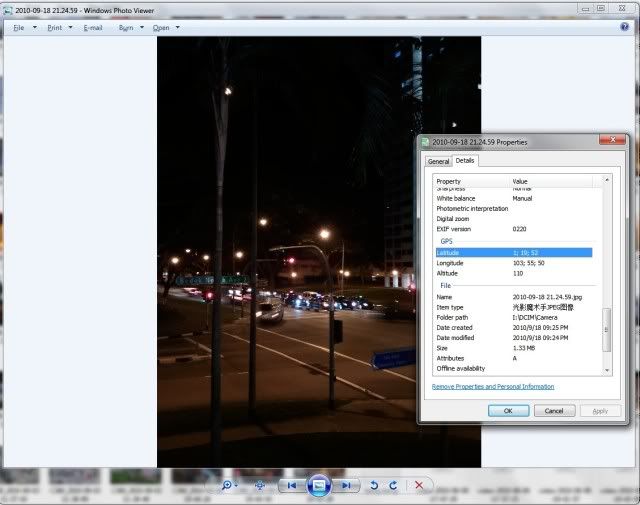640x505 pixels.
Task: Click the E-mail menu item
Action: pos(92,28)
